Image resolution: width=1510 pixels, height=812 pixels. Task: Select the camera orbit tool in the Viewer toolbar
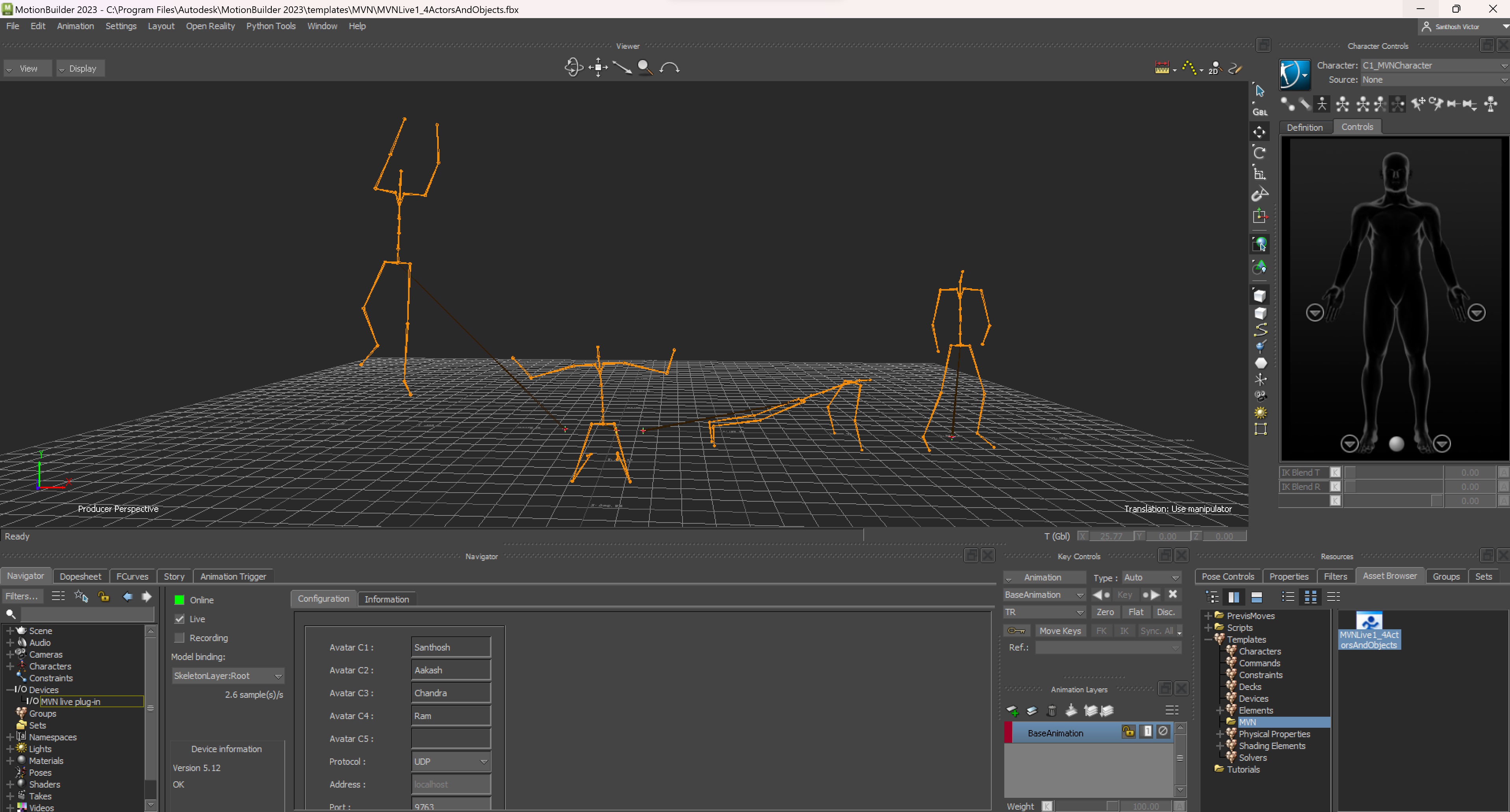(x=573, y=67)
